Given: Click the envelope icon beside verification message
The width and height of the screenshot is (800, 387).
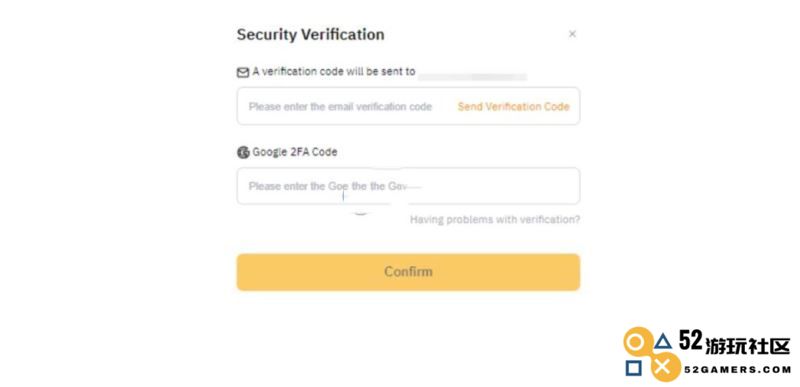Looking at the screenshot, I should (243, 72).
